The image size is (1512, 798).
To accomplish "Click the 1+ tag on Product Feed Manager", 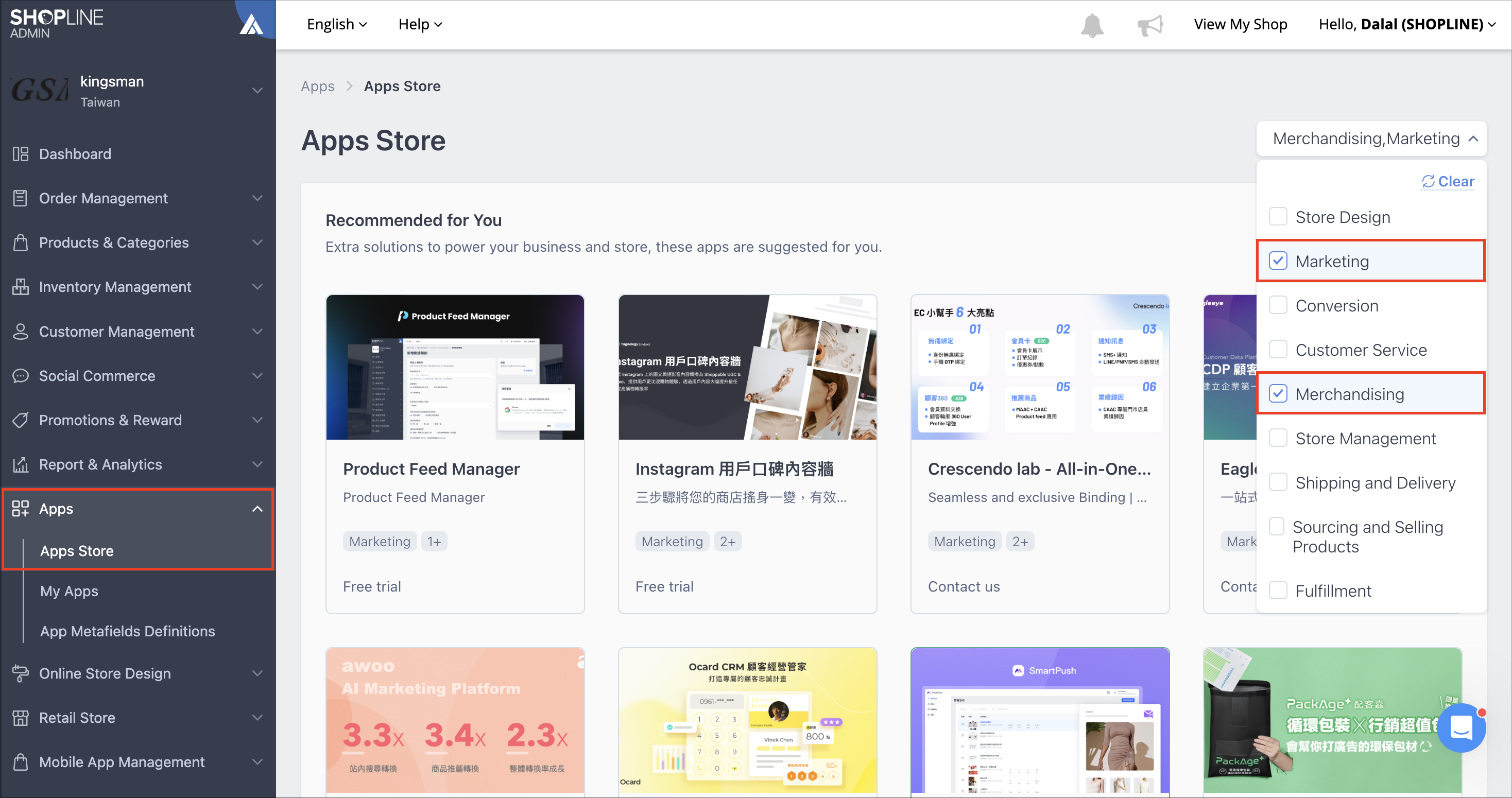I will click(x=434, y=541).
